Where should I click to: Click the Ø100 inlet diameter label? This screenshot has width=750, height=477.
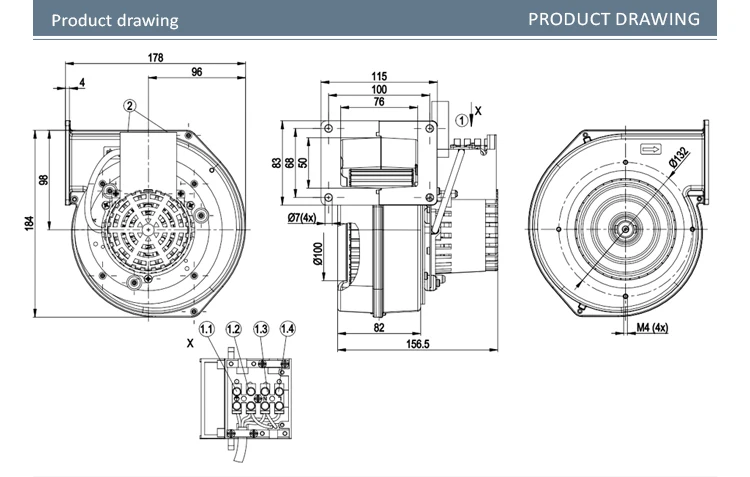click(318, 253)
